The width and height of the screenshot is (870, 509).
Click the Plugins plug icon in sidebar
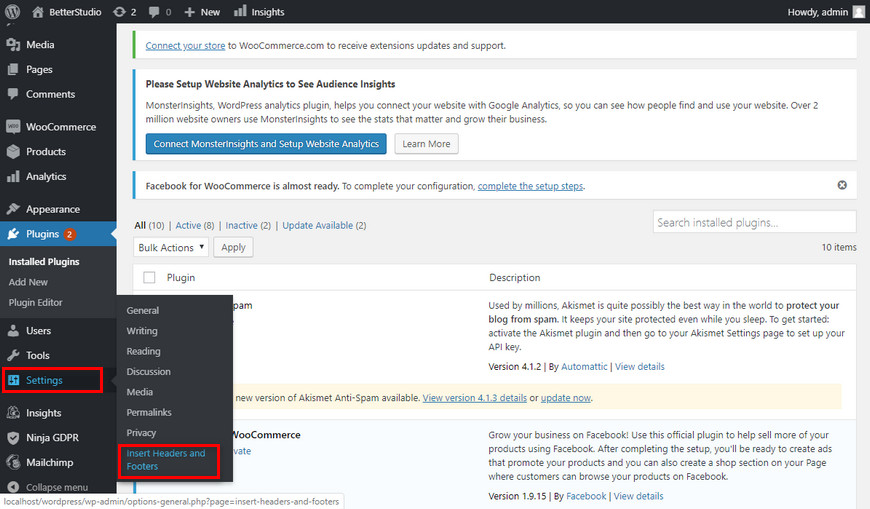[x=13, y=234]
